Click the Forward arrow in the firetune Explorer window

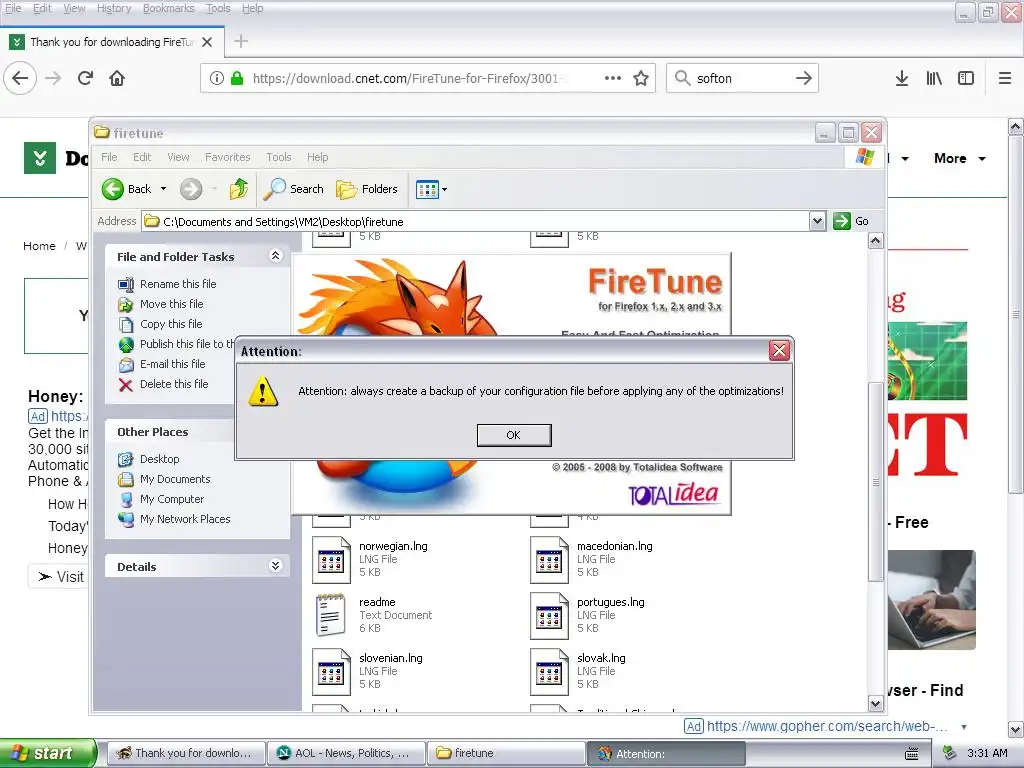[x=191, y=189]
